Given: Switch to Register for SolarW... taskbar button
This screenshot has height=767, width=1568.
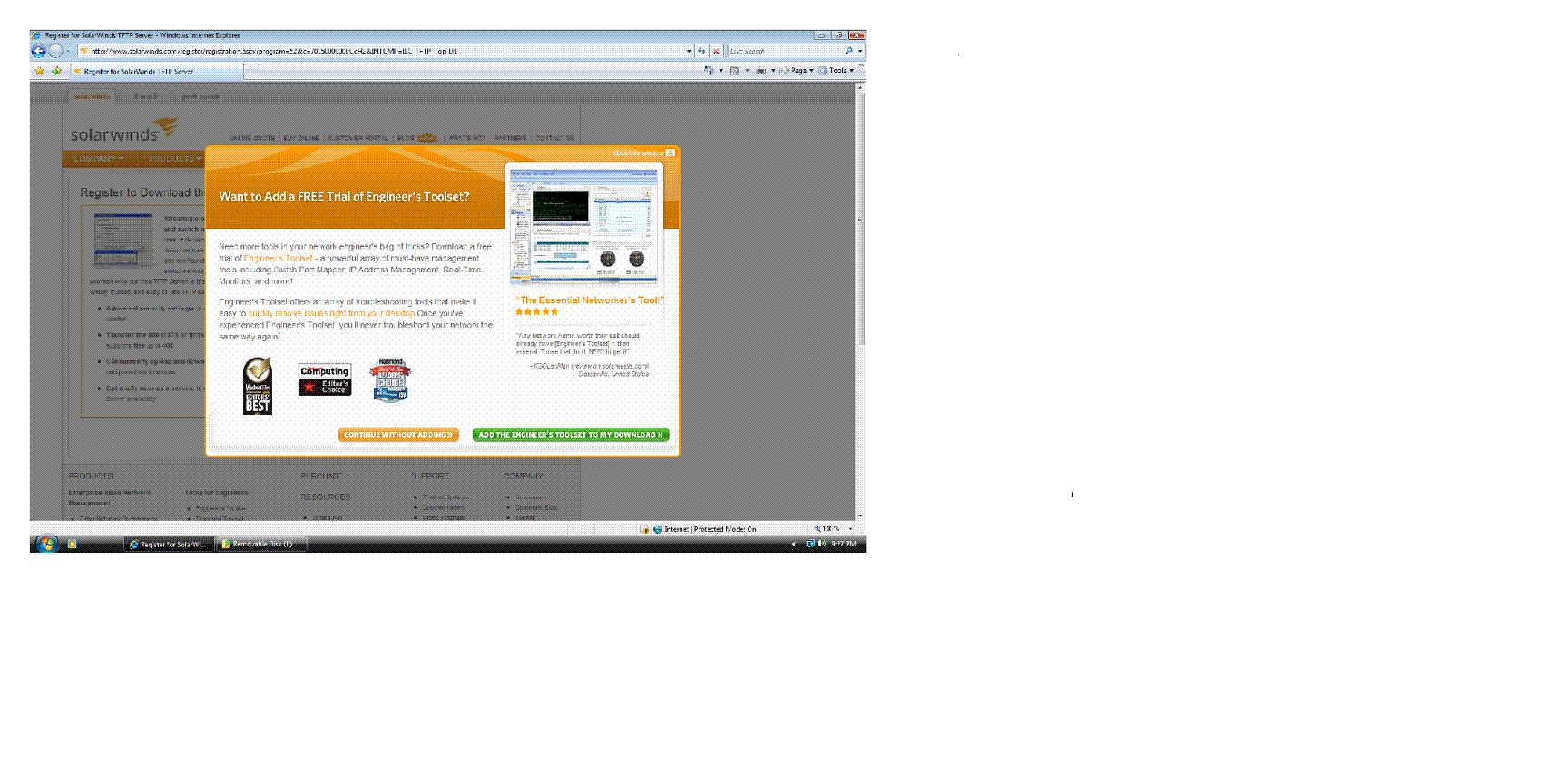Looking at the screenshot, I should click(x=168, y=545).
